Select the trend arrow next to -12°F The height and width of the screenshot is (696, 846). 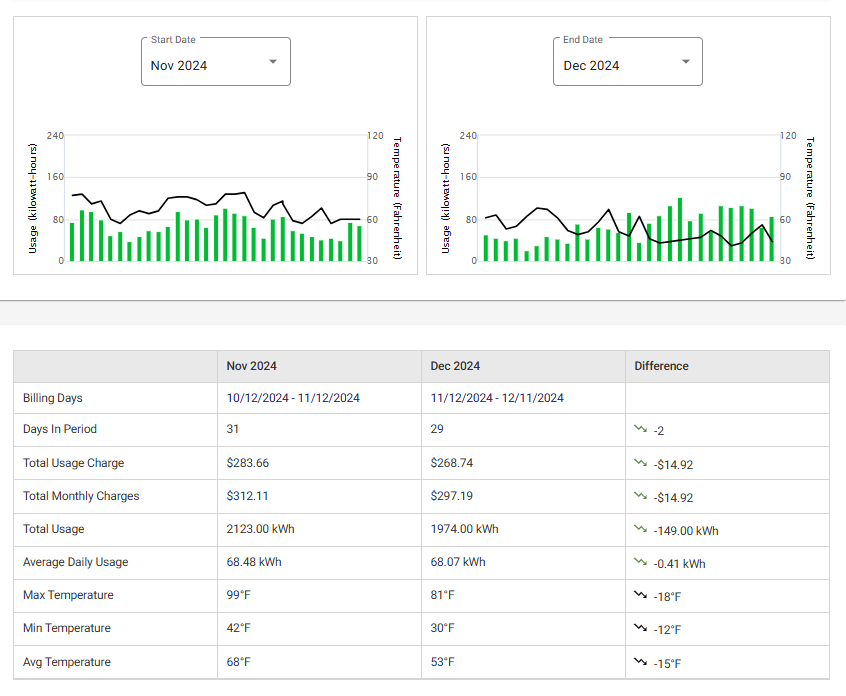(x=639, y=630)
